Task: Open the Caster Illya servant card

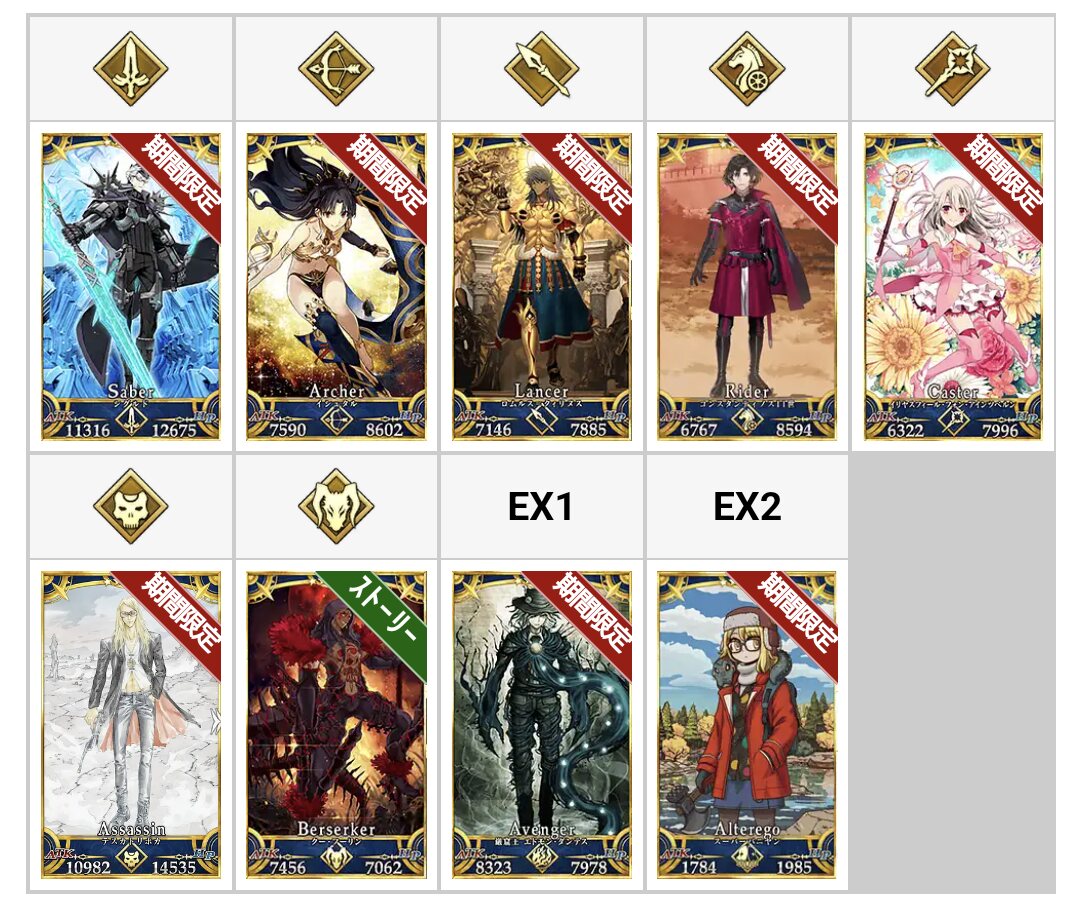Action: tap(953, 287)
